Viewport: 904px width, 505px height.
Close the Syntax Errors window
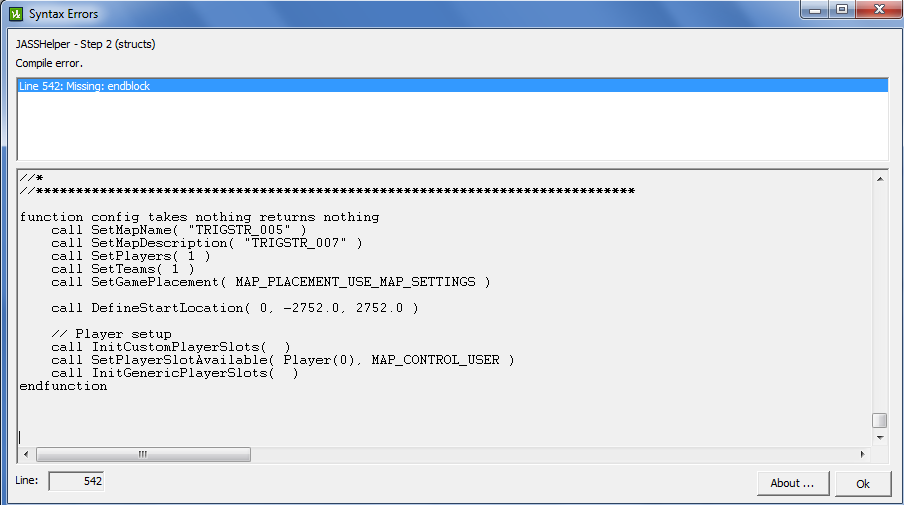tap(879, 10)
